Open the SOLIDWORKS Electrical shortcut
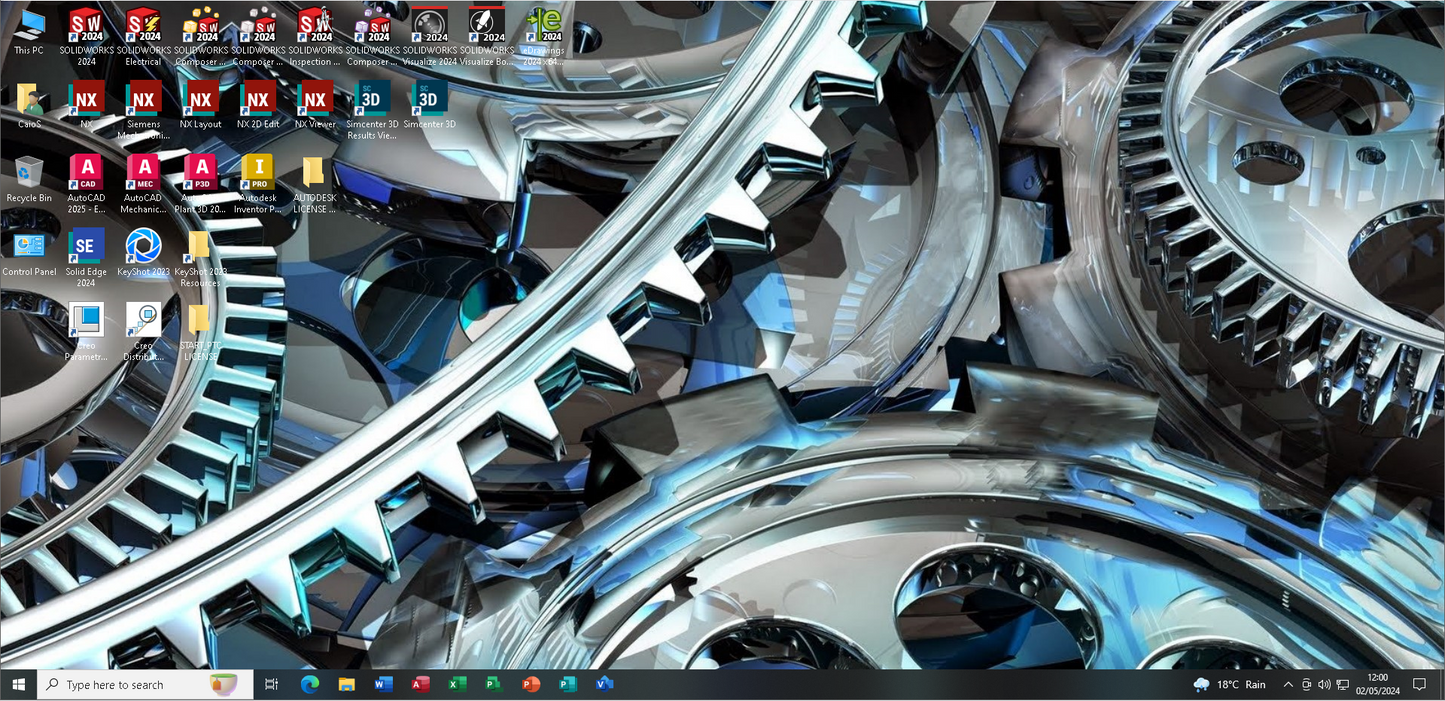Image resolution: width=1445 pixels, height=701 pixels. coord(143,36)
